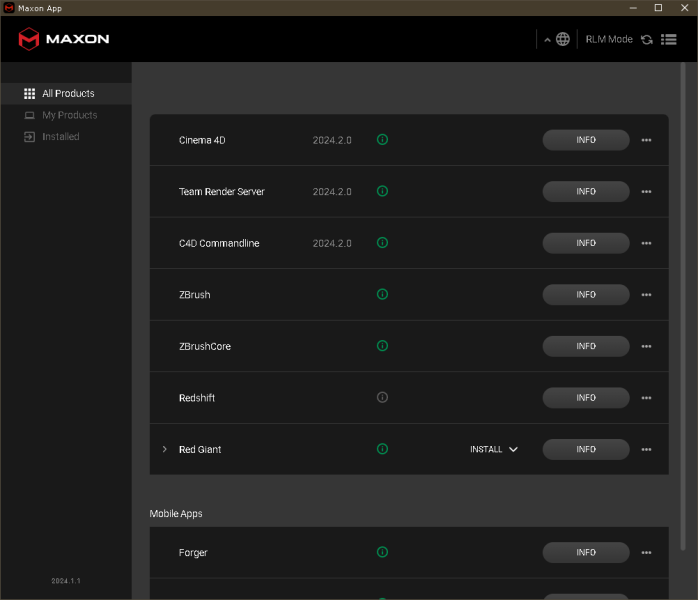Click the ZBrushCore product name
Screen dimensions: 698x600
pos(205,346)
